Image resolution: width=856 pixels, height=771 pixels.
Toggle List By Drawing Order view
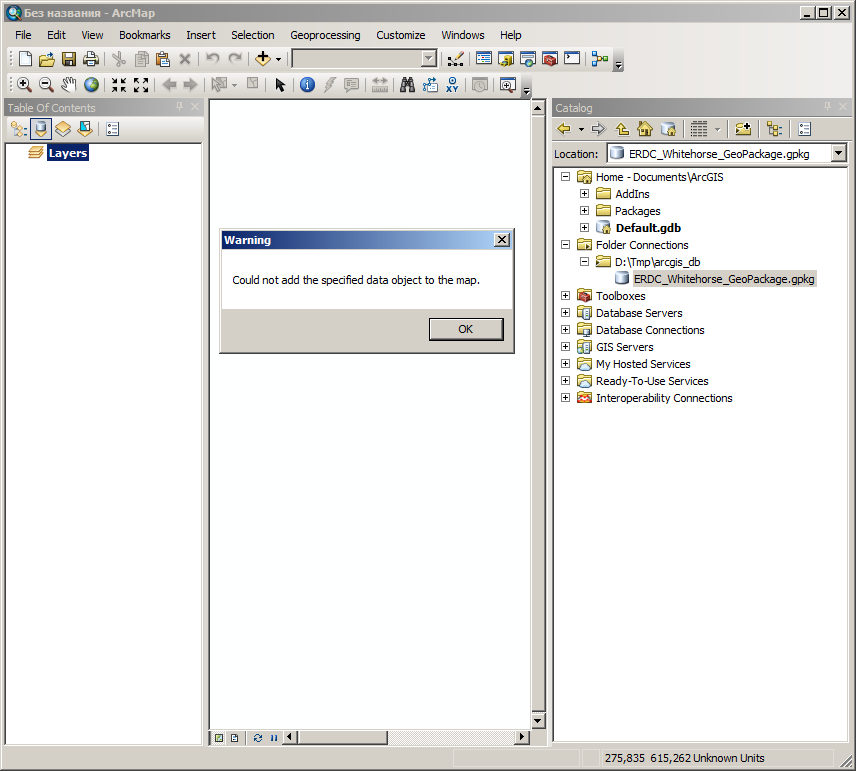18,129
